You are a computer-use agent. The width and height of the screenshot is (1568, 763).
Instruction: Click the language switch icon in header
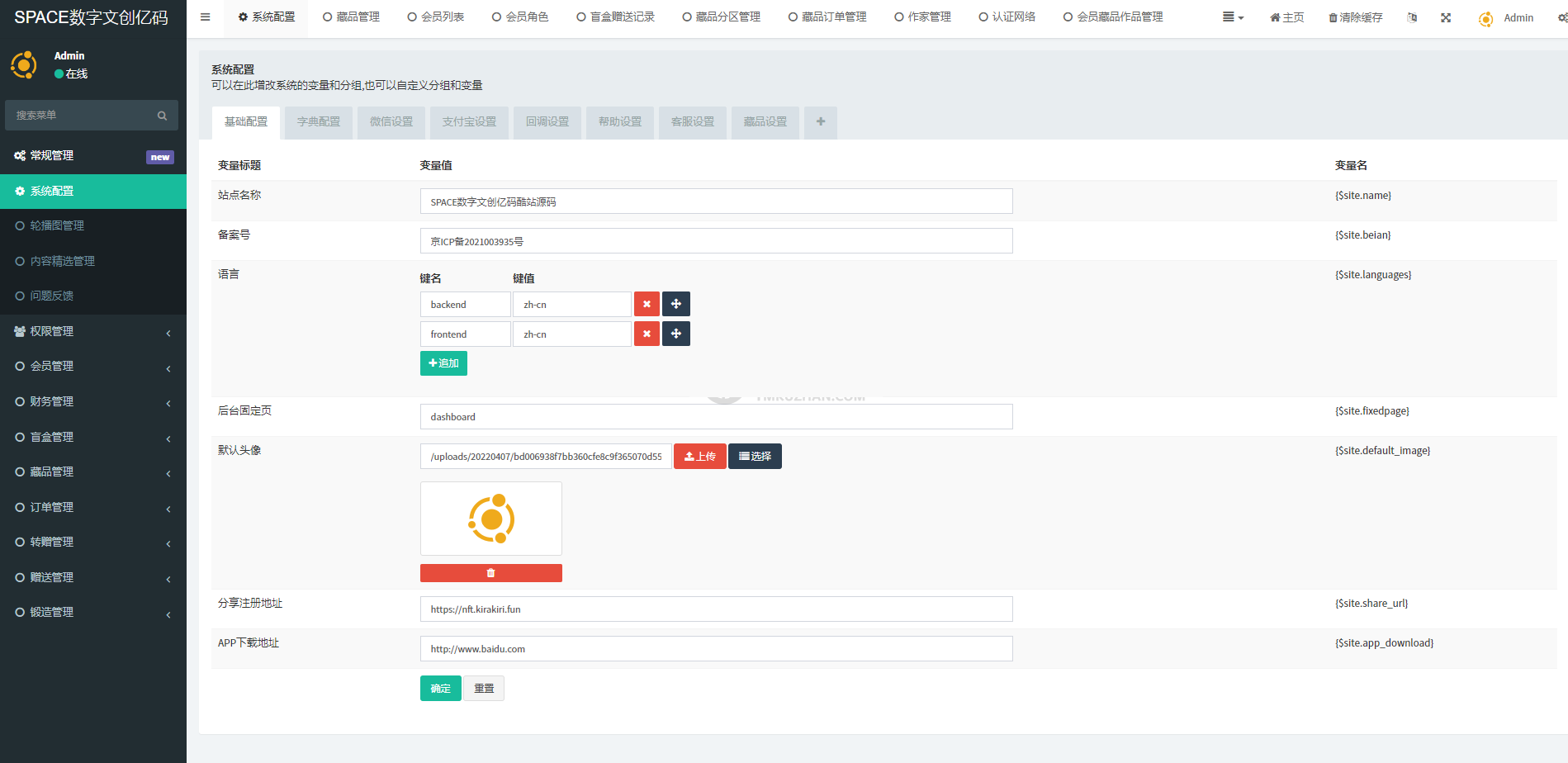pos(1412,17)
